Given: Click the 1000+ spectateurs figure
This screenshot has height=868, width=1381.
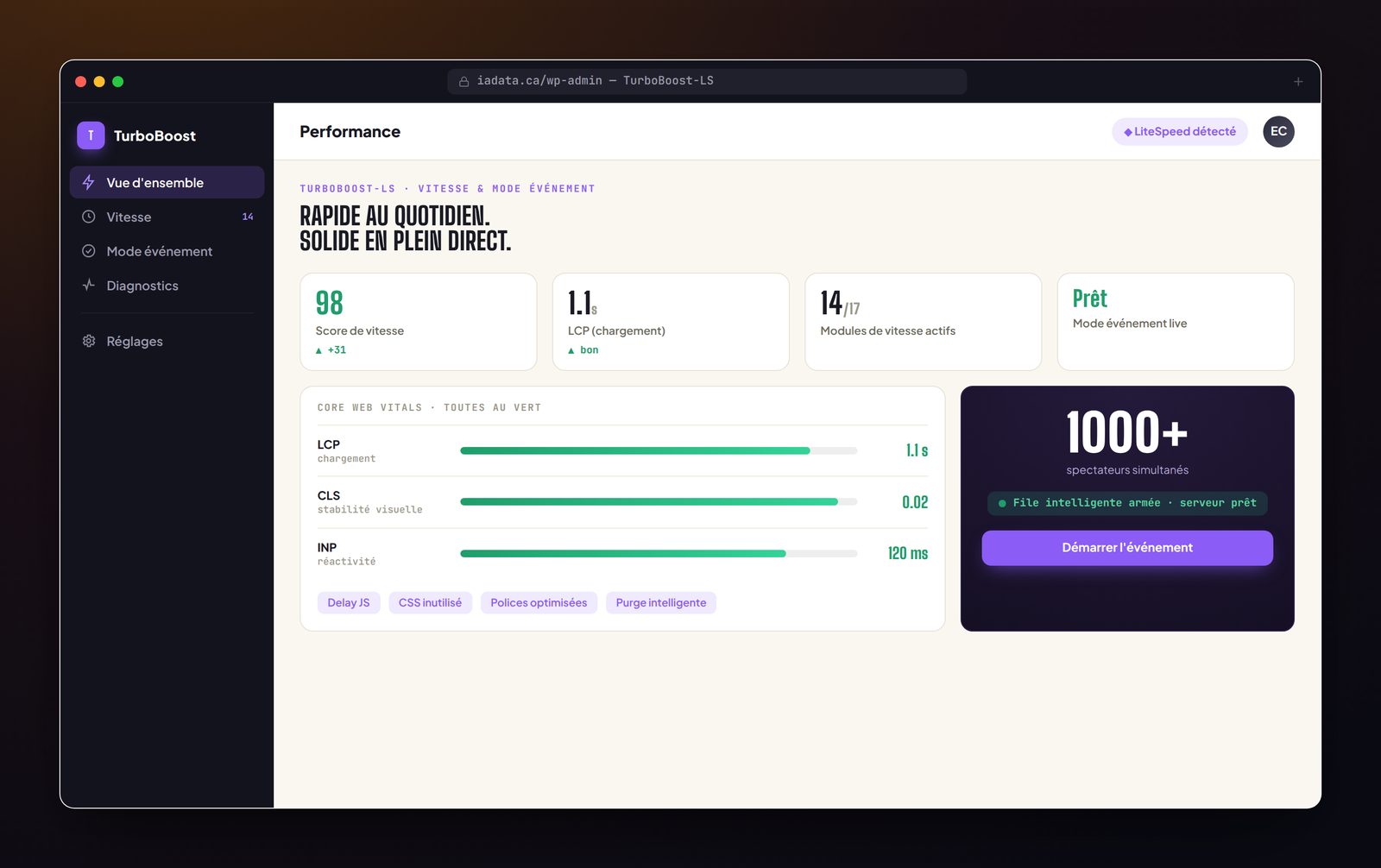Looking at the screenshot, I should (x=1127, y=432).
